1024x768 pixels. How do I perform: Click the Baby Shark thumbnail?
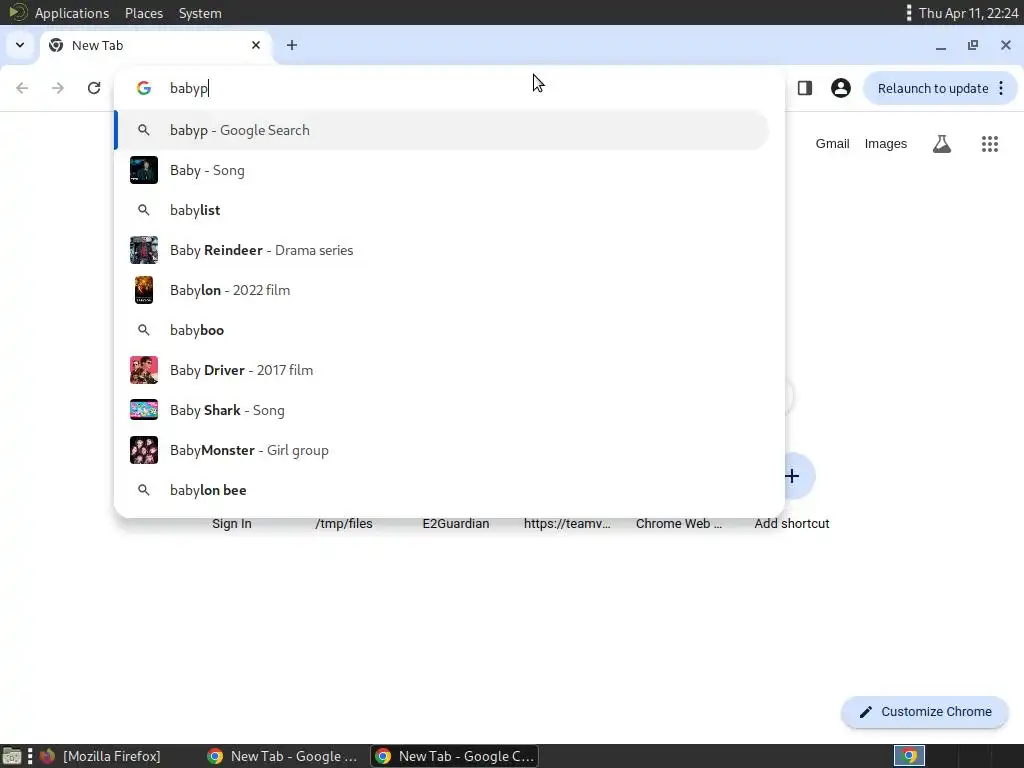(x=144, y=410)
